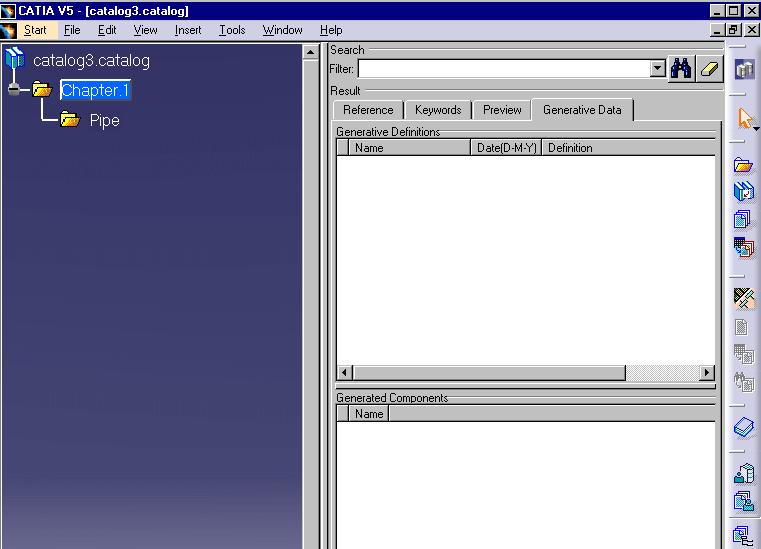Click Name column header in Generated Components
The height and width of the screenshot is (549, 761).
[369, 414]
